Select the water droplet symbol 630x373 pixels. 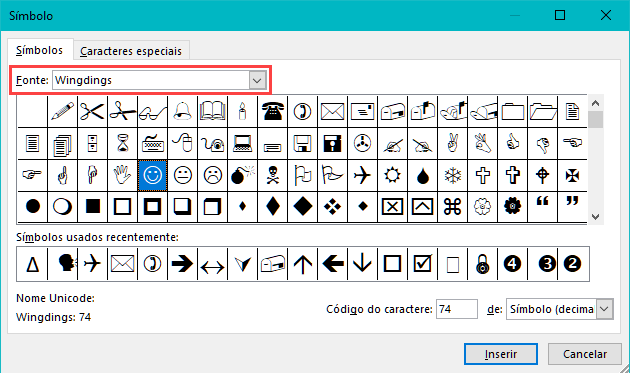tap(423, 175)
